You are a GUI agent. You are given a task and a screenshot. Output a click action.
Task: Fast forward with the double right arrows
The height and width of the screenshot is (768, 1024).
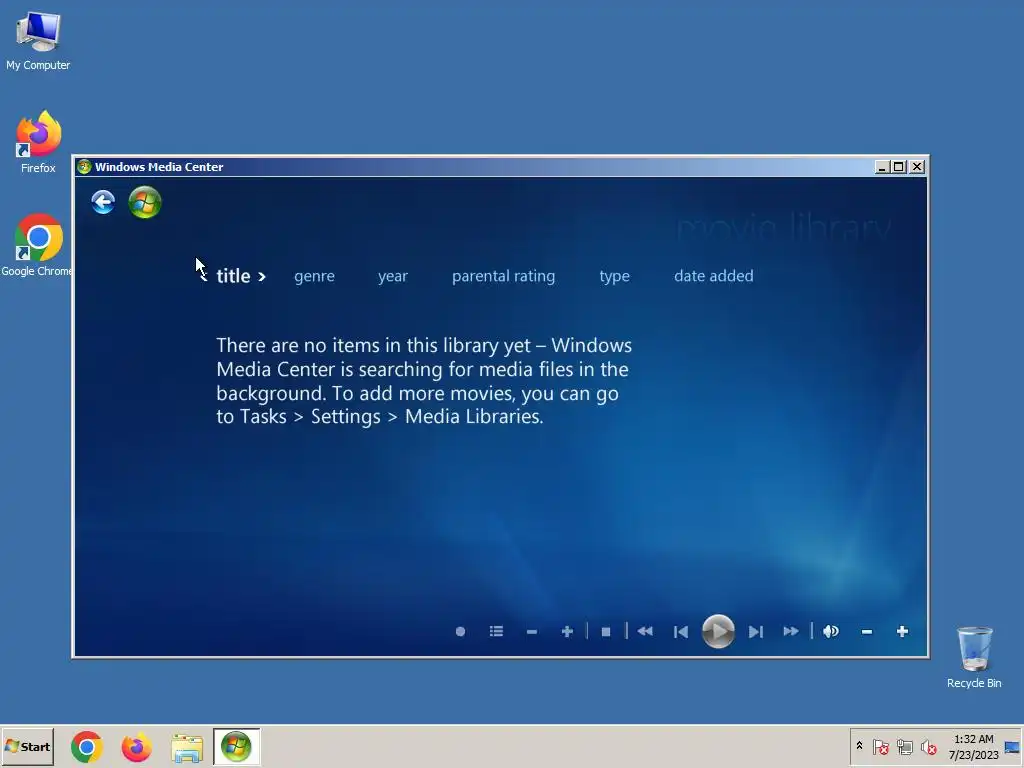[x=791, y=632]
